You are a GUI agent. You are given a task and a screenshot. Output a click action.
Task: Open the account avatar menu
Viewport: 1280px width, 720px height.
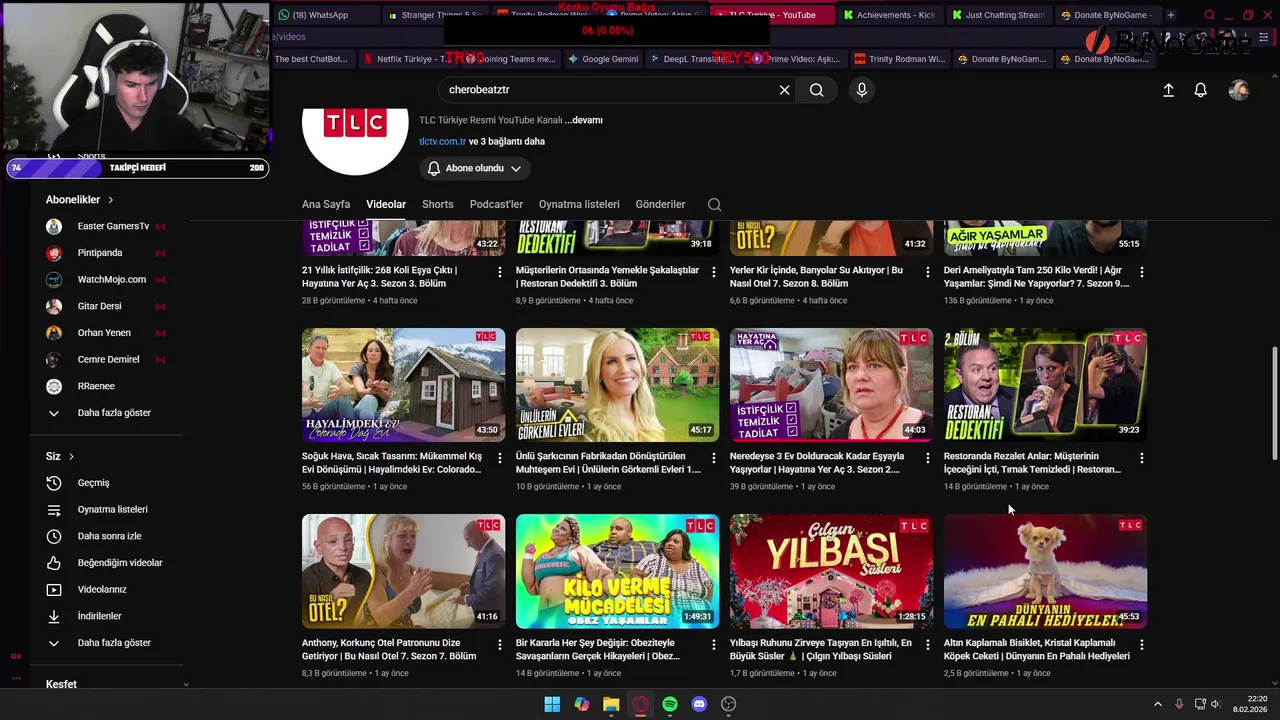1239,90
